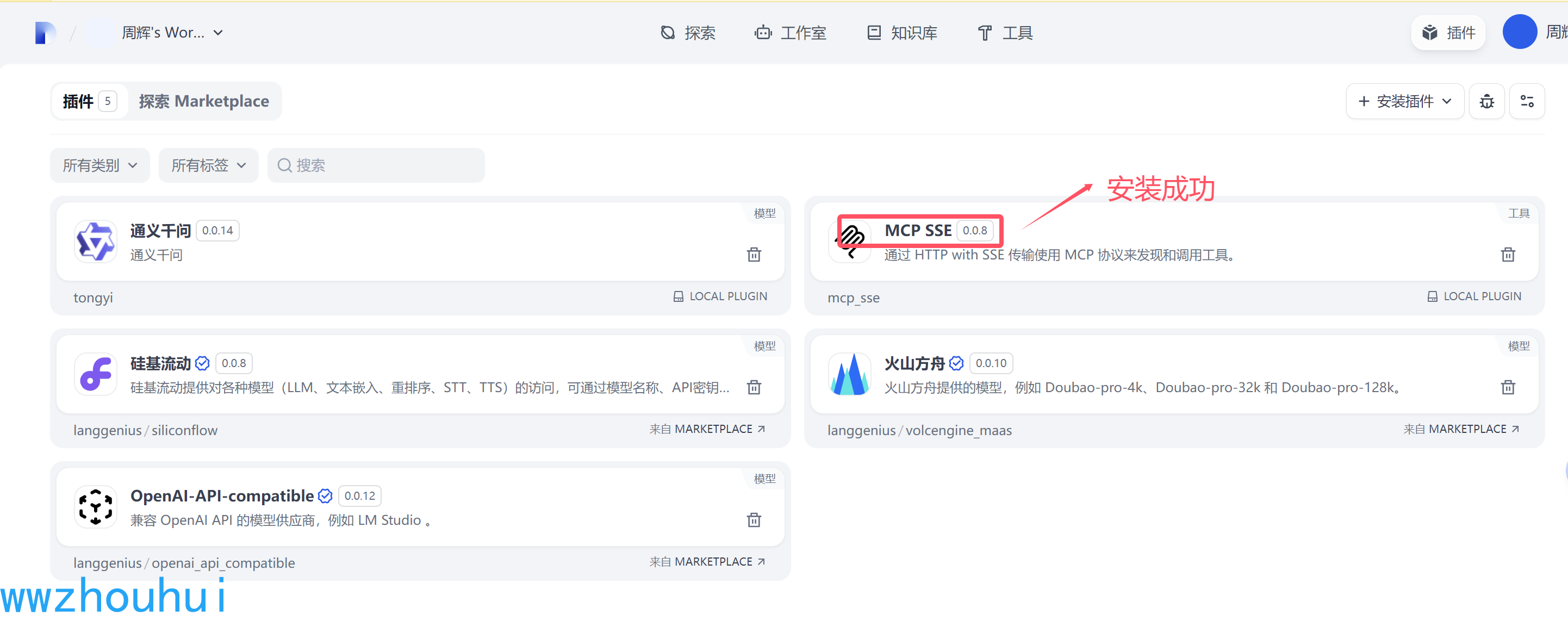Go to 工作室 in top navigation
This screenshot has height=620, width=1568.
click(790, 32)
